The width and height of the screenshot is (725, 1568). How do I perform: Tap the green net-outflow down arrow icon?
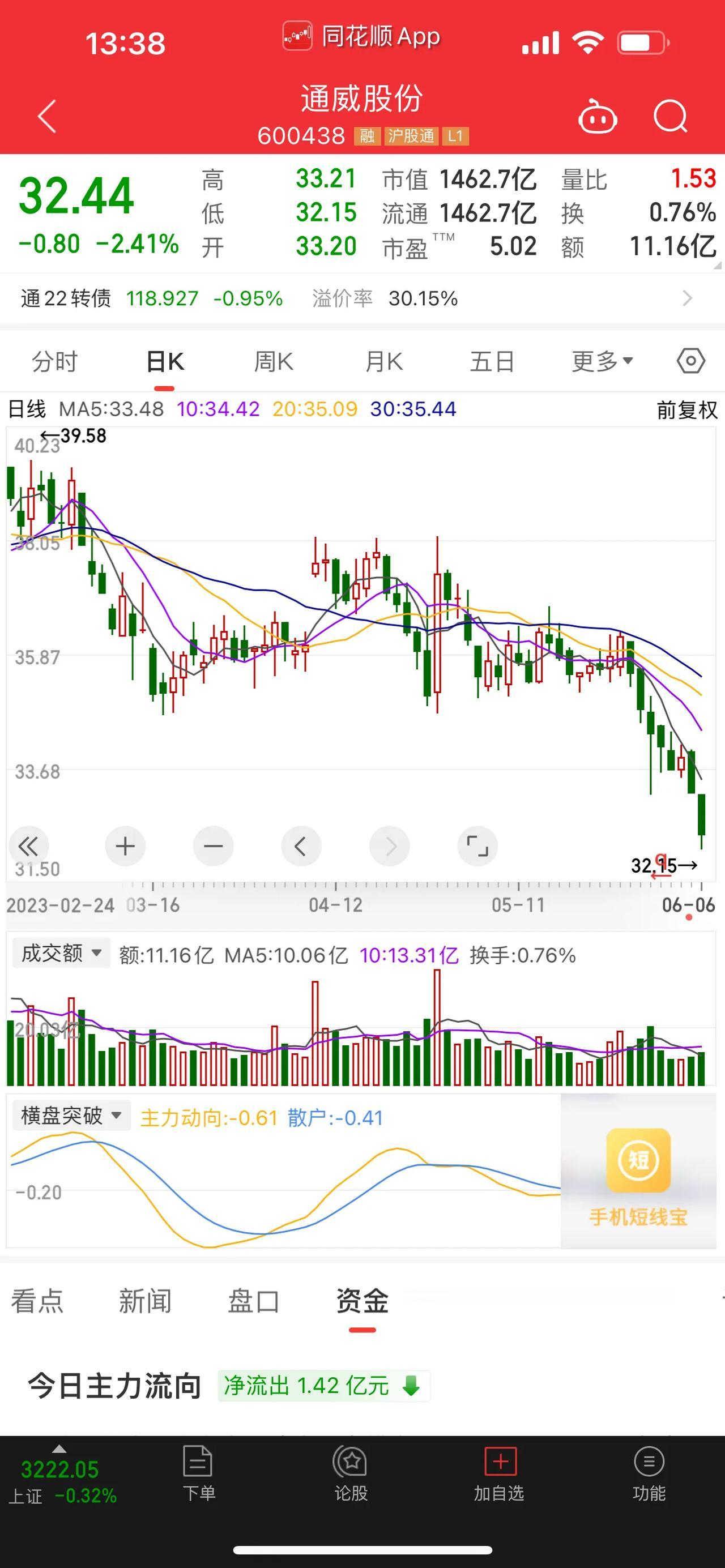pyautogui.click(x=412, y=1386)
